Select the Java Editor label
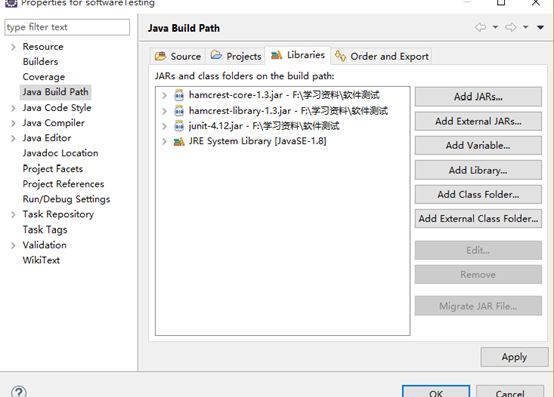 (47, 138)
